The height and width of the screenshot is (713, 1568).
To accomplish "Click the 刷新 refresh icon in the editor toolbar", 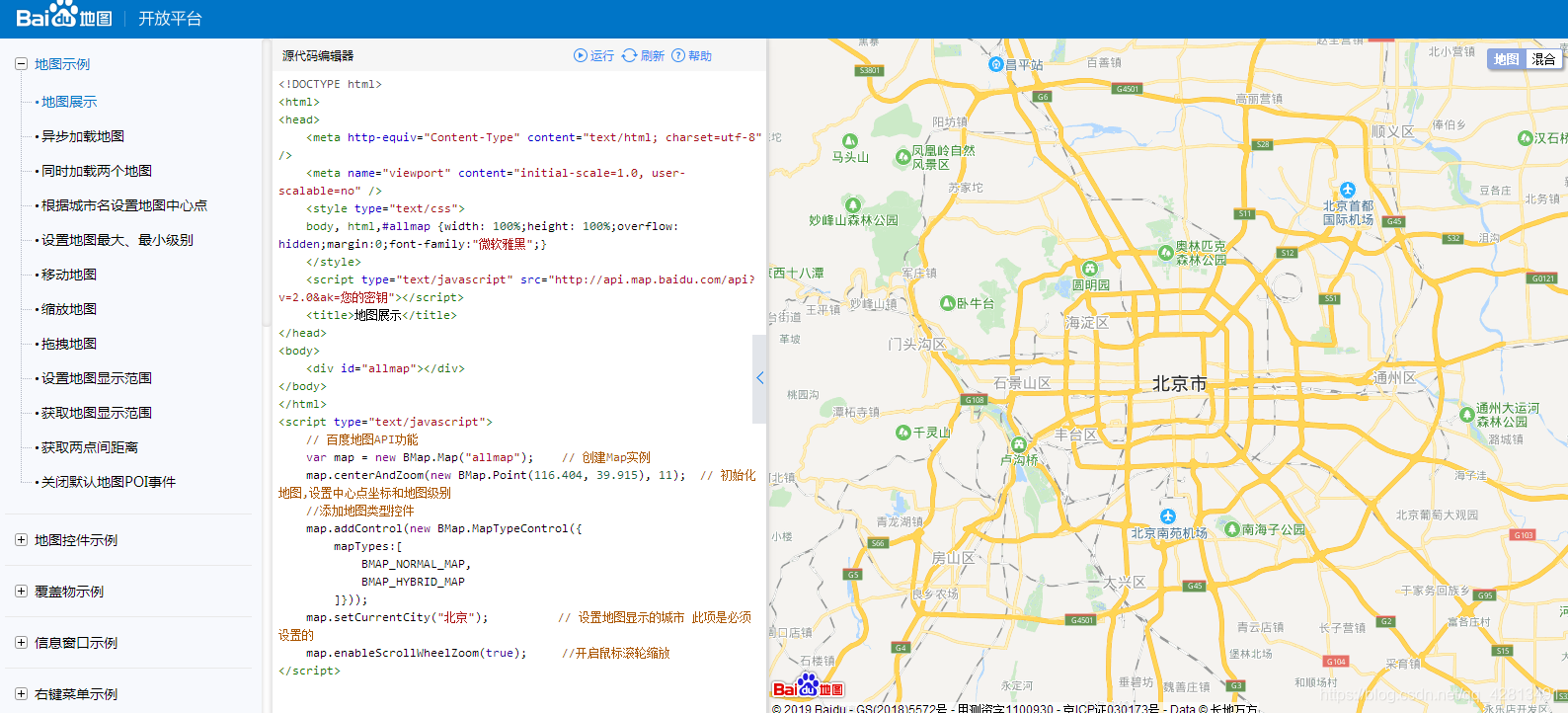I will 629,55.
